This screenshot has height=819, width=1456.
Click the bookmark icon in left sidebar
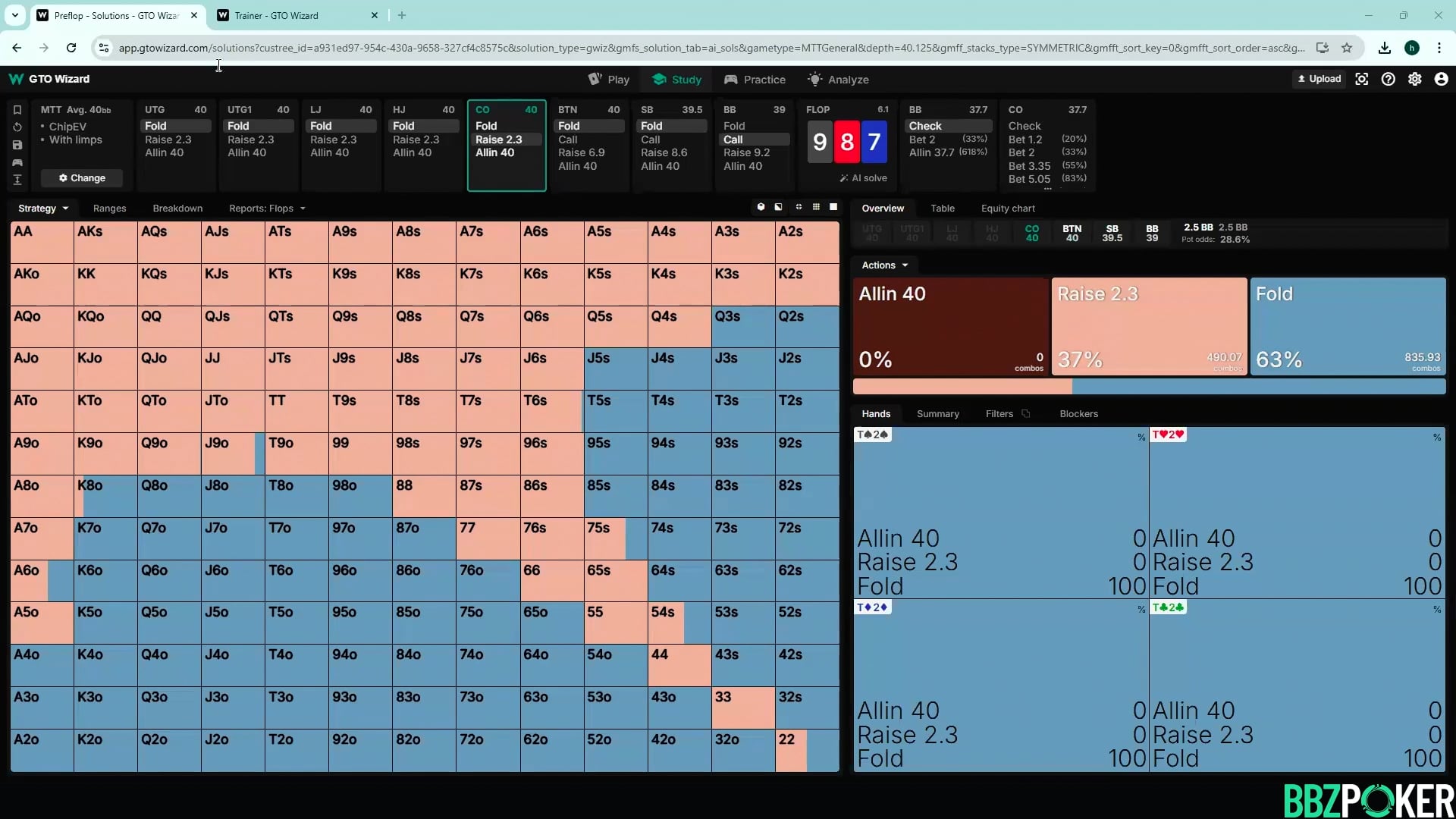click(17, 110)
